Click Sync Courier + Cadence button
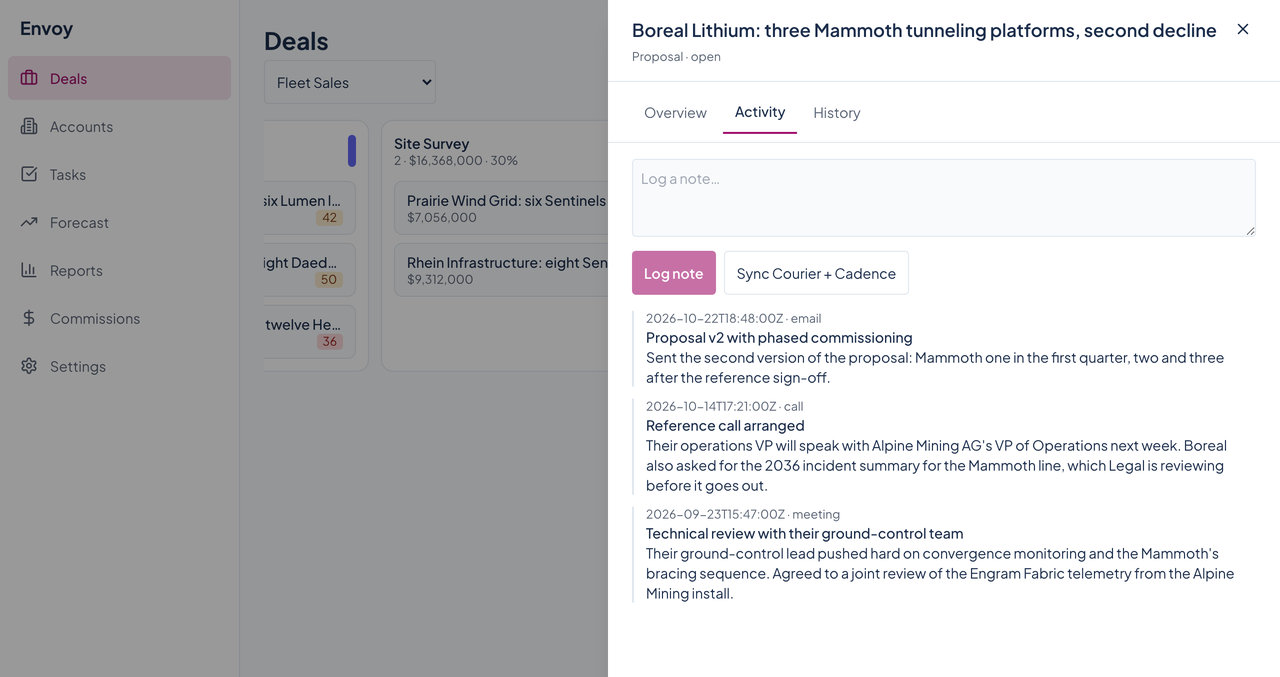1280x677 pixels. pyautogui.click(x=816, y=273)
